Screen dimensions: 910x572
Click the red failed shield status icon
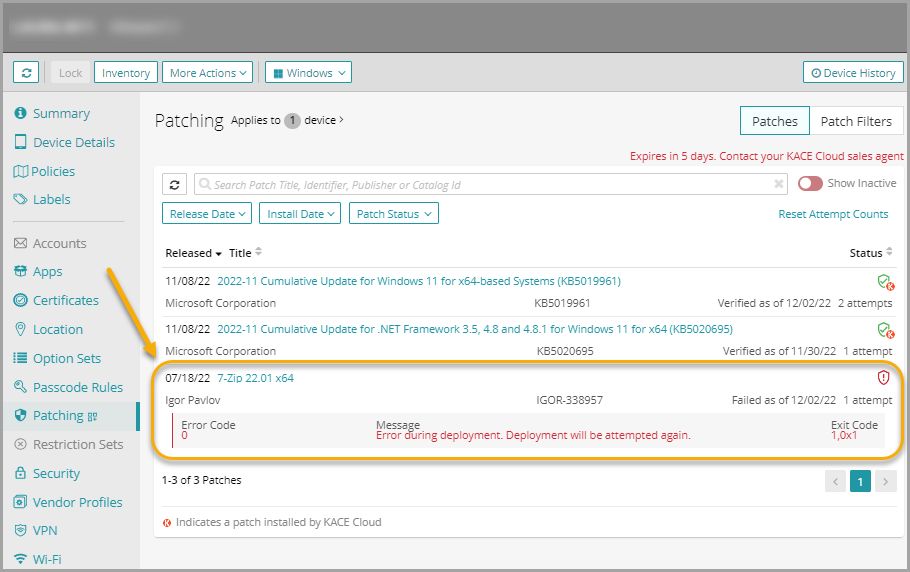pos(883,378)
